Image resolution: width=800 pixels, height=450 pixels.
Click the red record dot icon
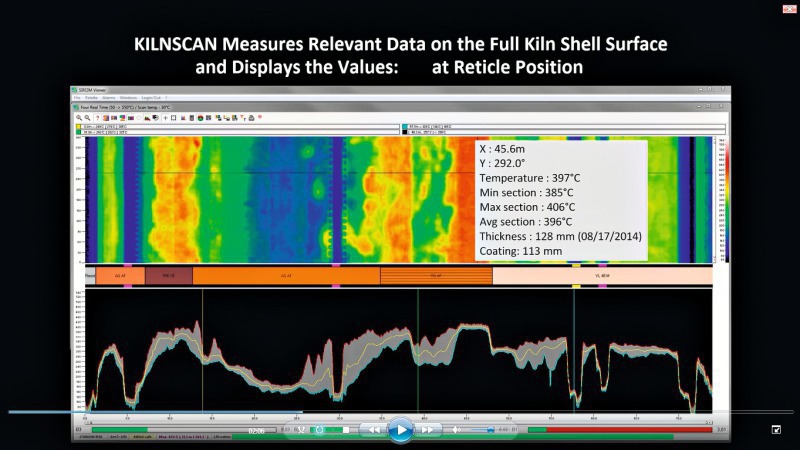(x=259, y=118)
